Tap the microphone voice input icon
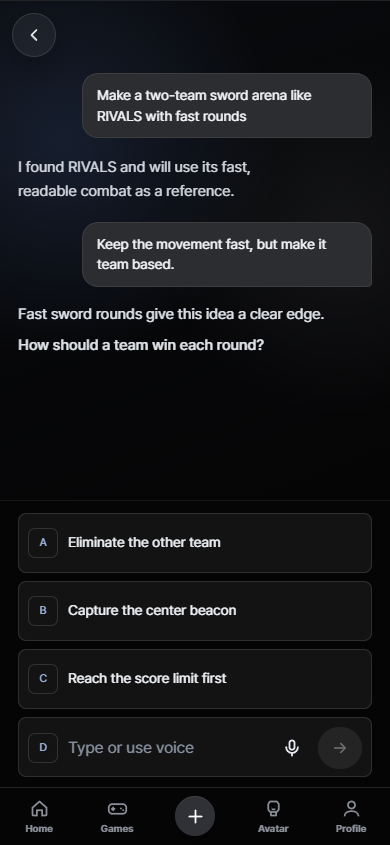Viewport: 390px width, 845px height. click(292, 747)
